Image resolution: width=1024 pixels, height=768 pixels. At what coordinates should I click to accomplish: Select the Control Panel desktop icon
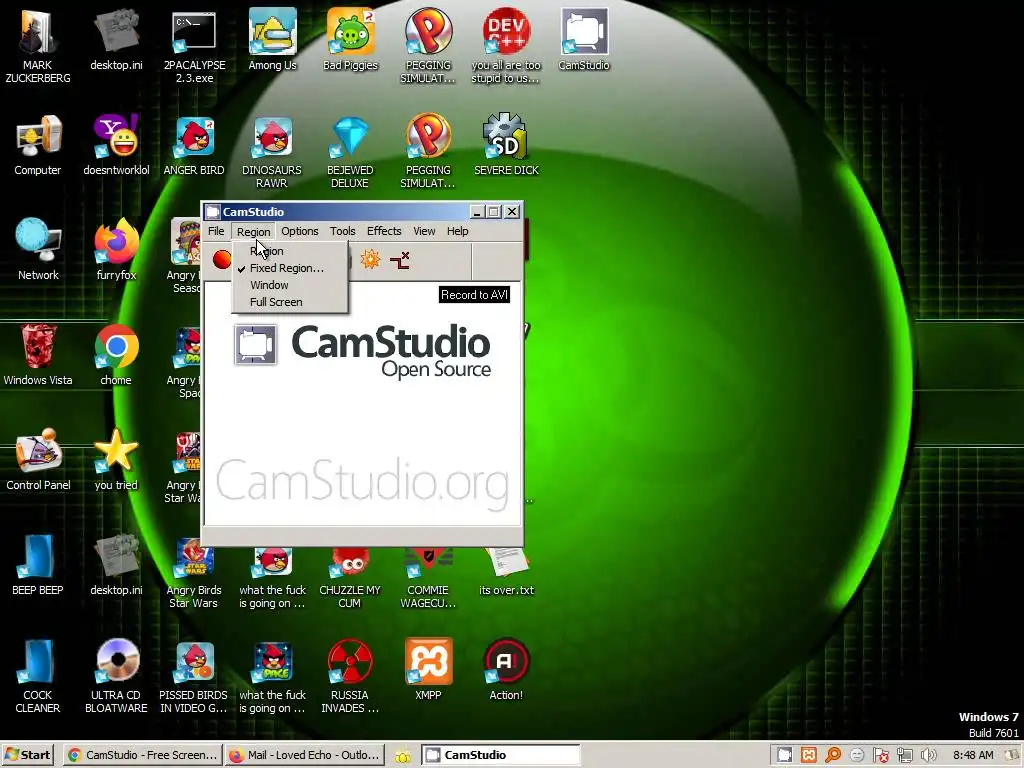[38, 460]
